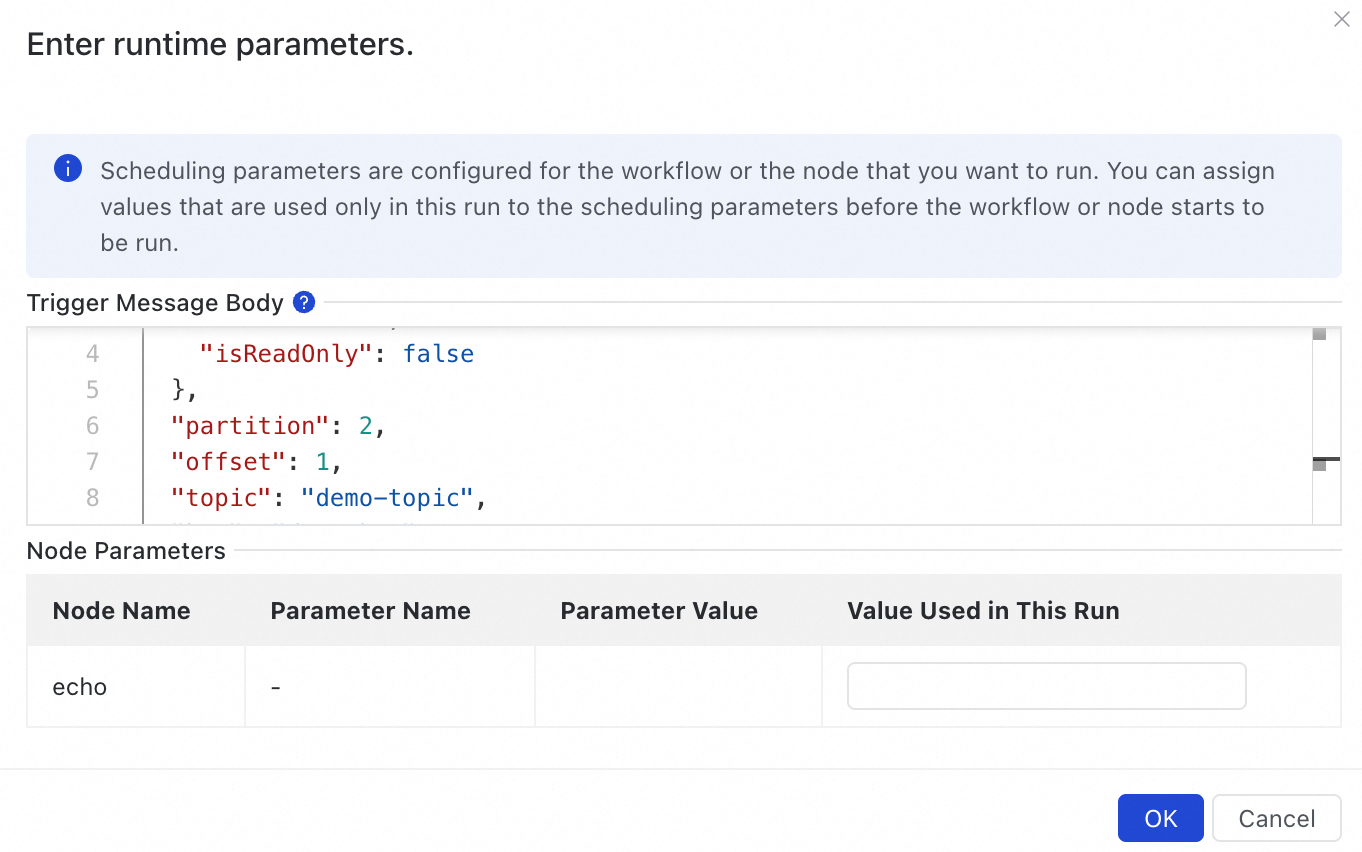Click line number 5 in the gutter
The height and width of the screenshot is (852, 1362).
92,390
